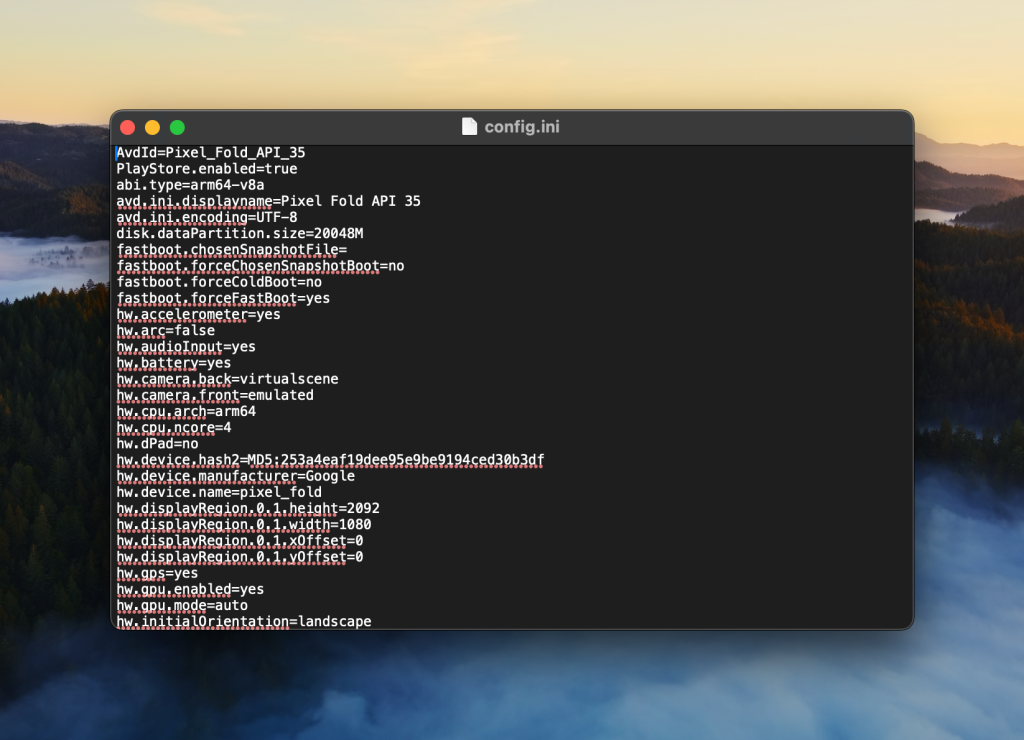Screen dimensions: 1024x740
Task: Click the hw.initialOrientation=landscape line
Action: point(244,621)
